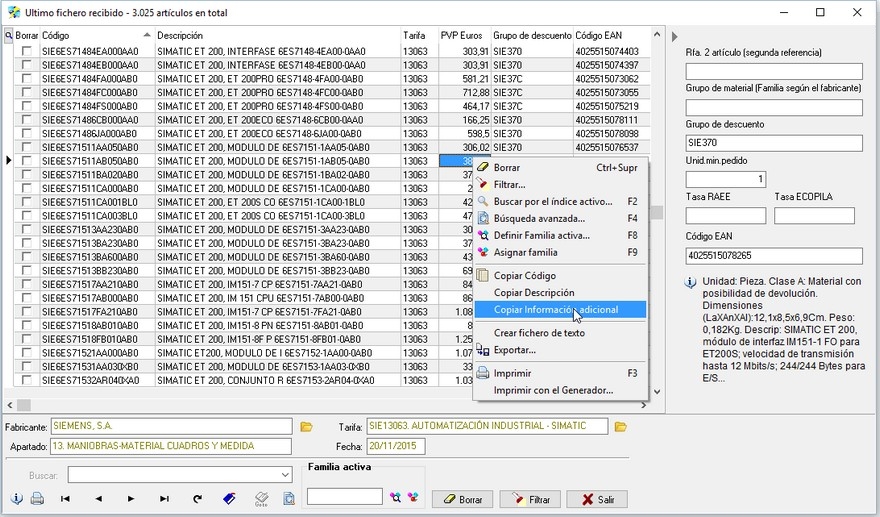The width and height of the screenshot is (880, 517).
Task: Open folder icon next to Tarifa field
Action: (x=621, y=427)
